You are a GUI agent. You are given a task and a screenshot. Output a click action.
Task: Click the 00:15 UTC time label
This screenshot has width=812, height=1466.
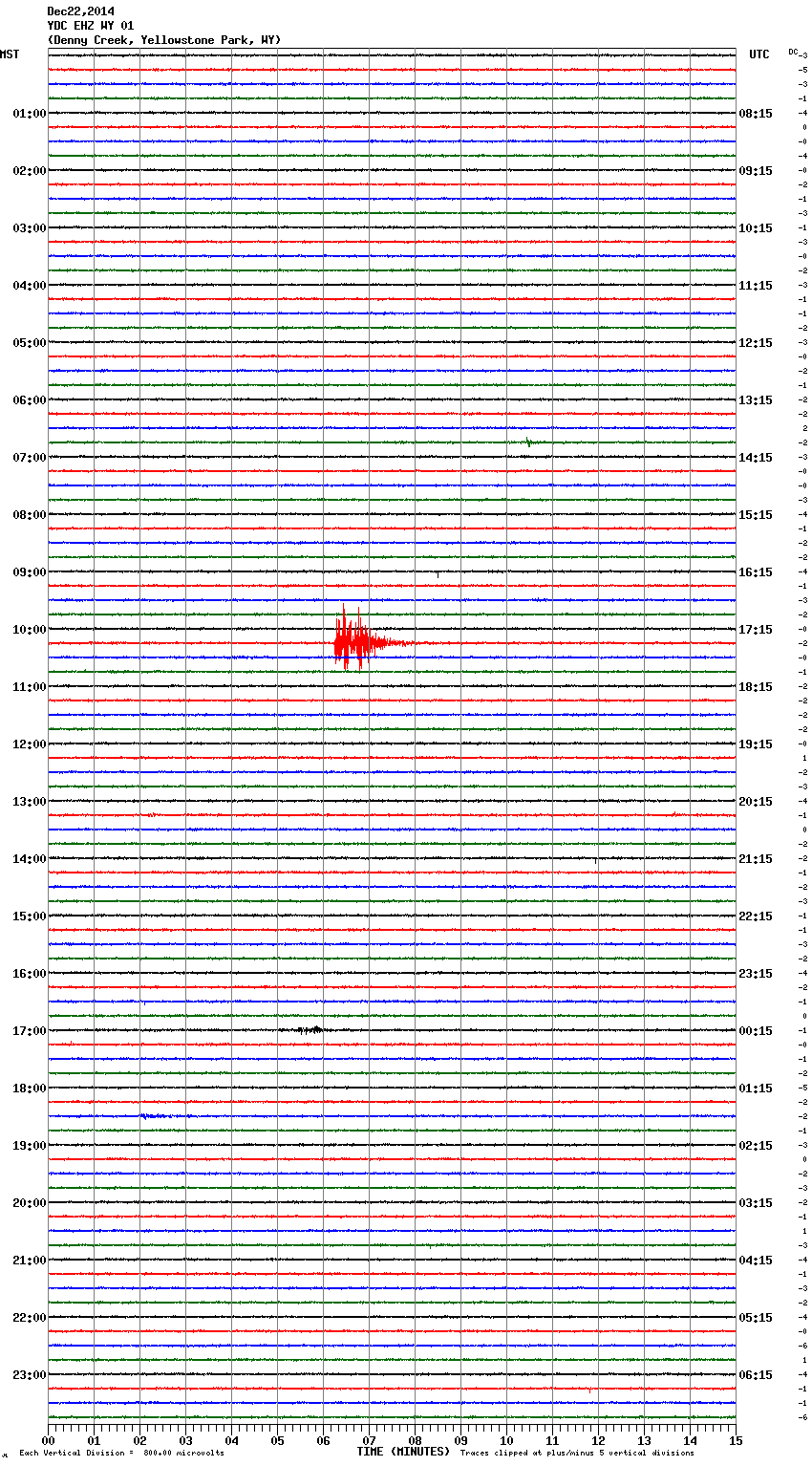click(756, 1031)
